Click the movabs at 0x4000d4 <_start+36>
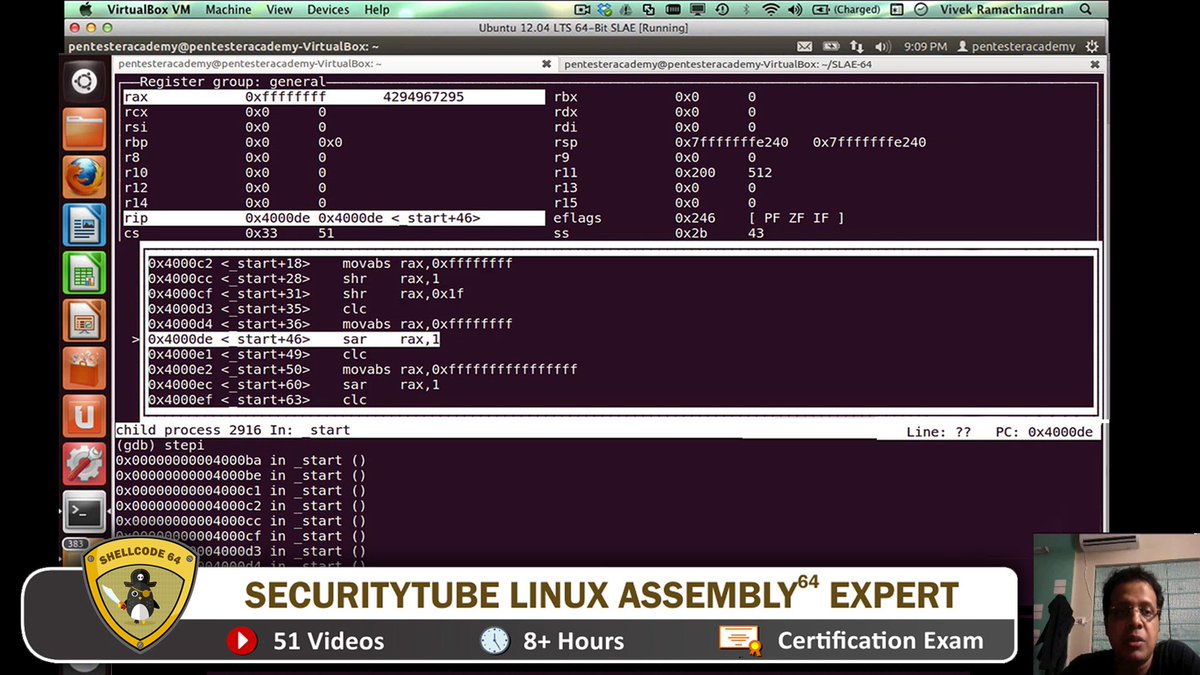 coord(330,324)
